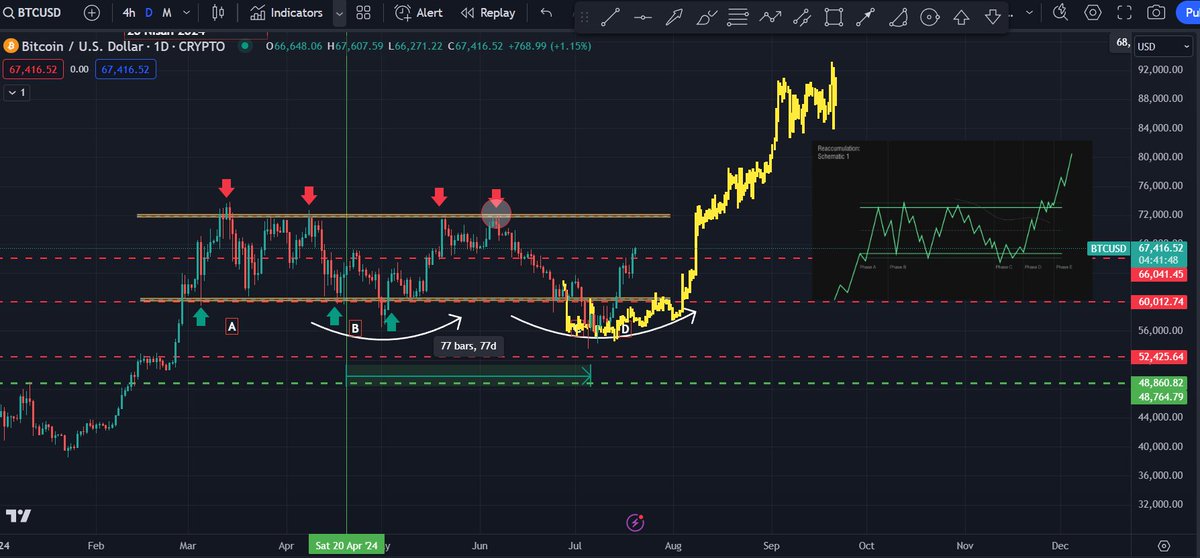Click the 66,041.45 red price label

(x=1159, y=274)
